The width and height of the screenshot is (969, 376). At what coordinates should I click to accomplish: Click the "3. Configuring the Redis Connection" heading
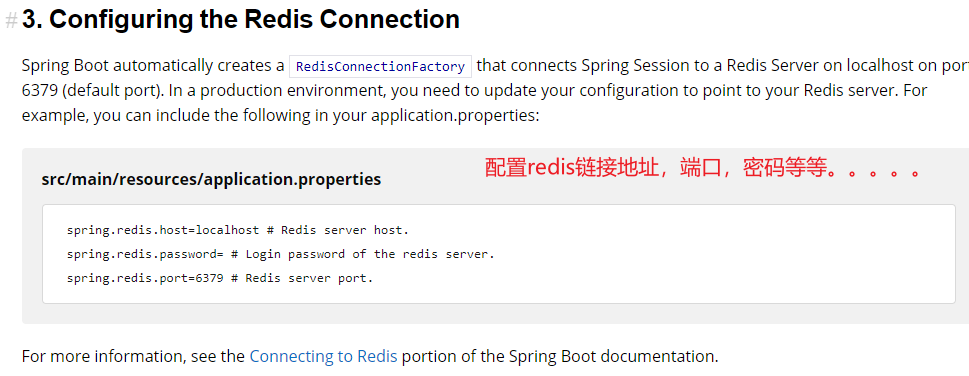(x=240, y=20)
